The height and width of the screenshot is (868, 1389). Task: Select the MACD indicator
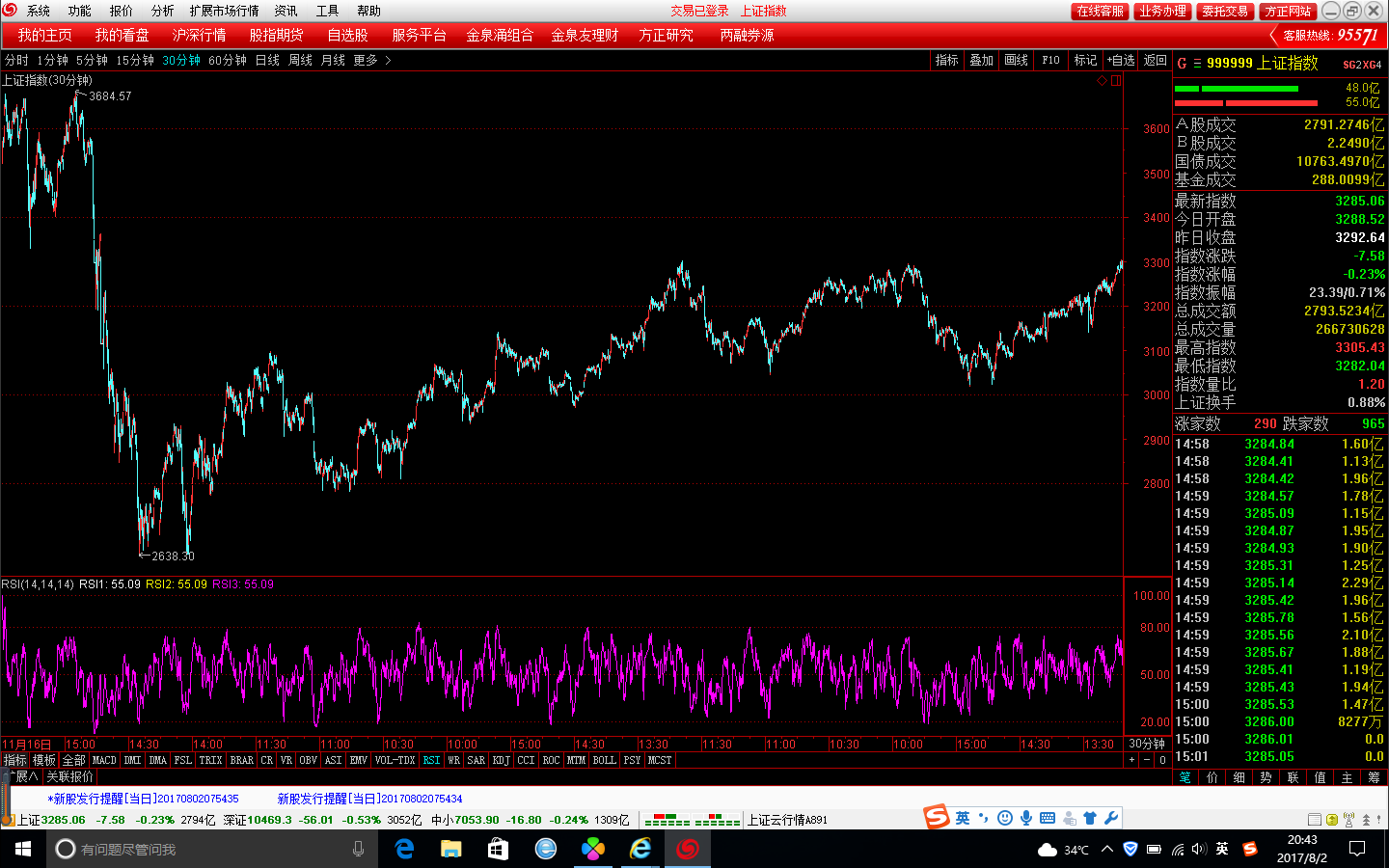[x=104, y=760]
